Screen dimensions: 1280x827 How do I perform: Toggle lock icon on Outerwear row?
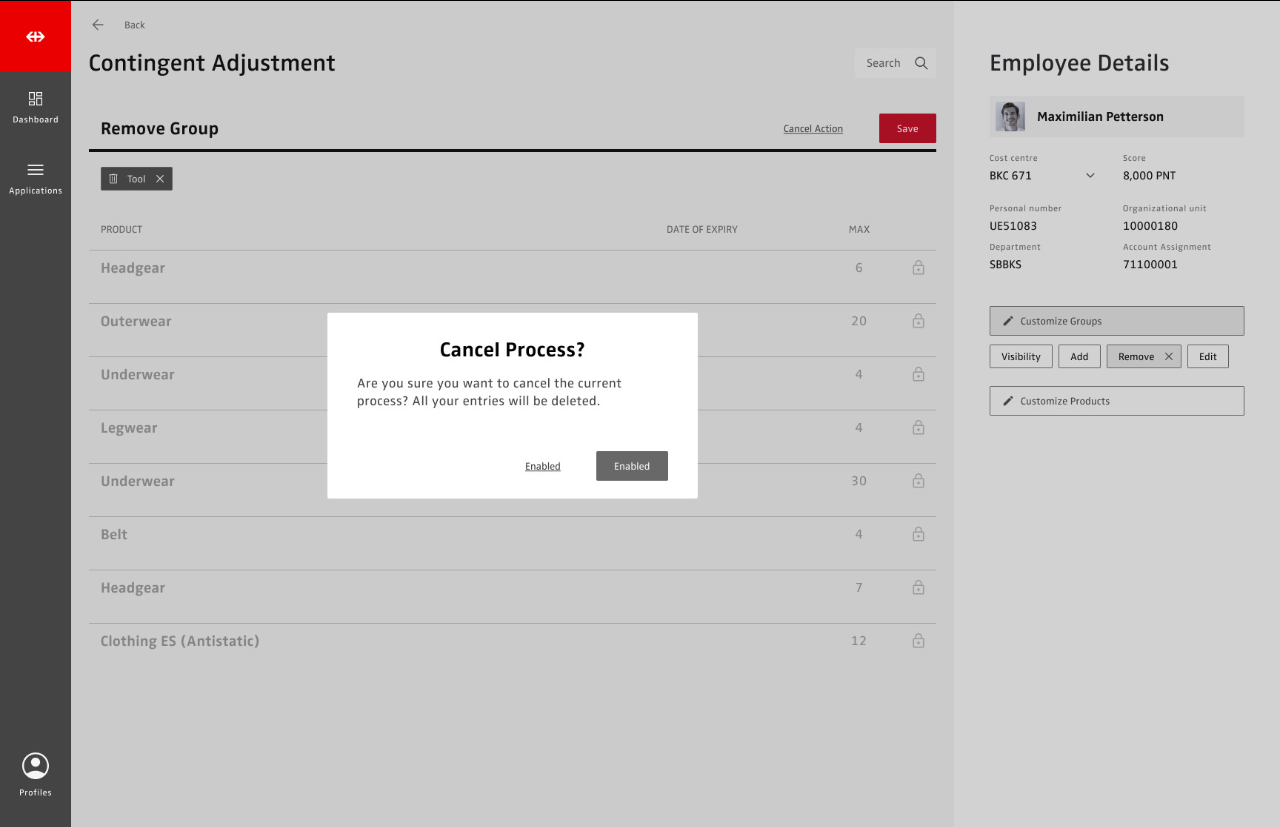tap(918, 321)
